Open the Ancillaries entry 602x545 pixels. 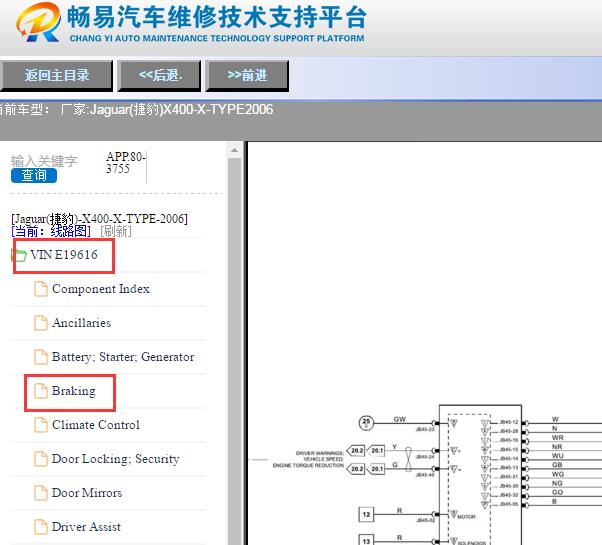pos(81,323)
